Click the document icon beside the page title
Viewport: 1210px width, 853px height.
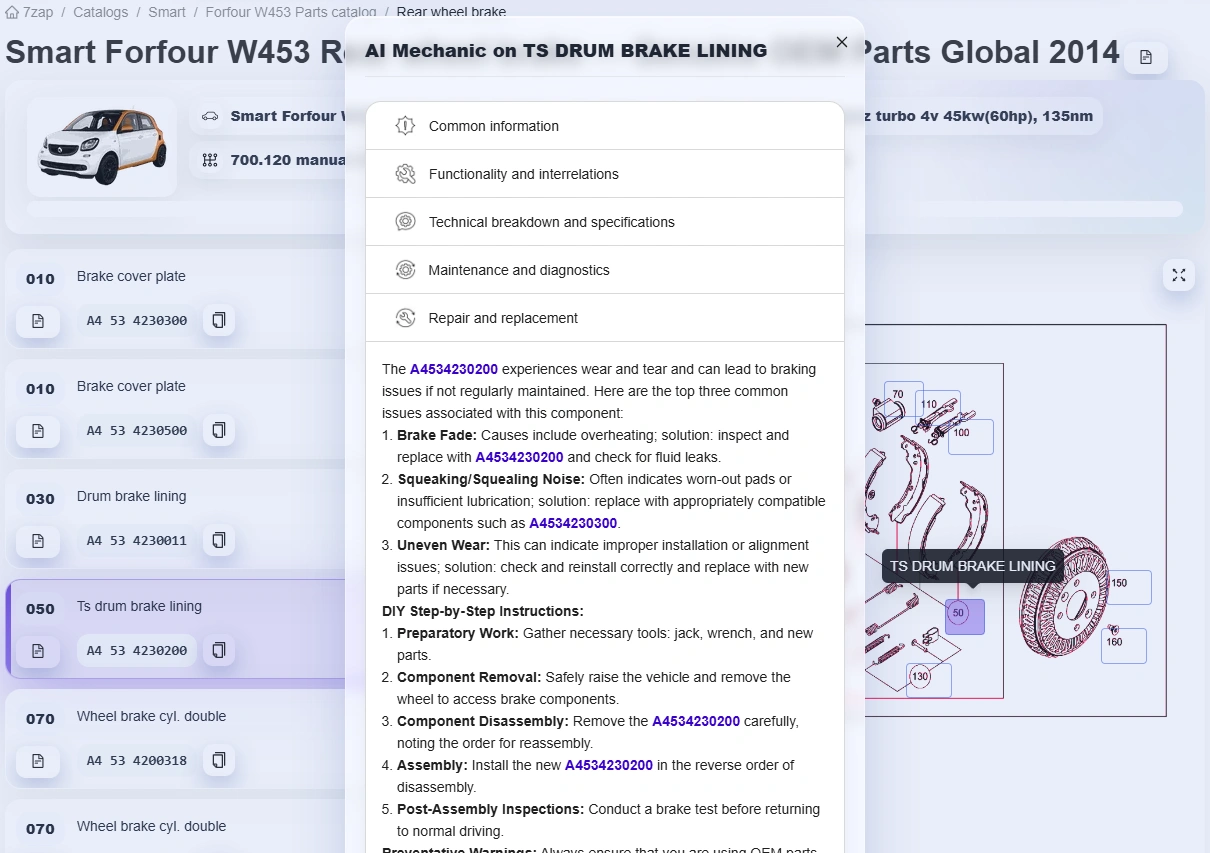[x=1146, y=57]
